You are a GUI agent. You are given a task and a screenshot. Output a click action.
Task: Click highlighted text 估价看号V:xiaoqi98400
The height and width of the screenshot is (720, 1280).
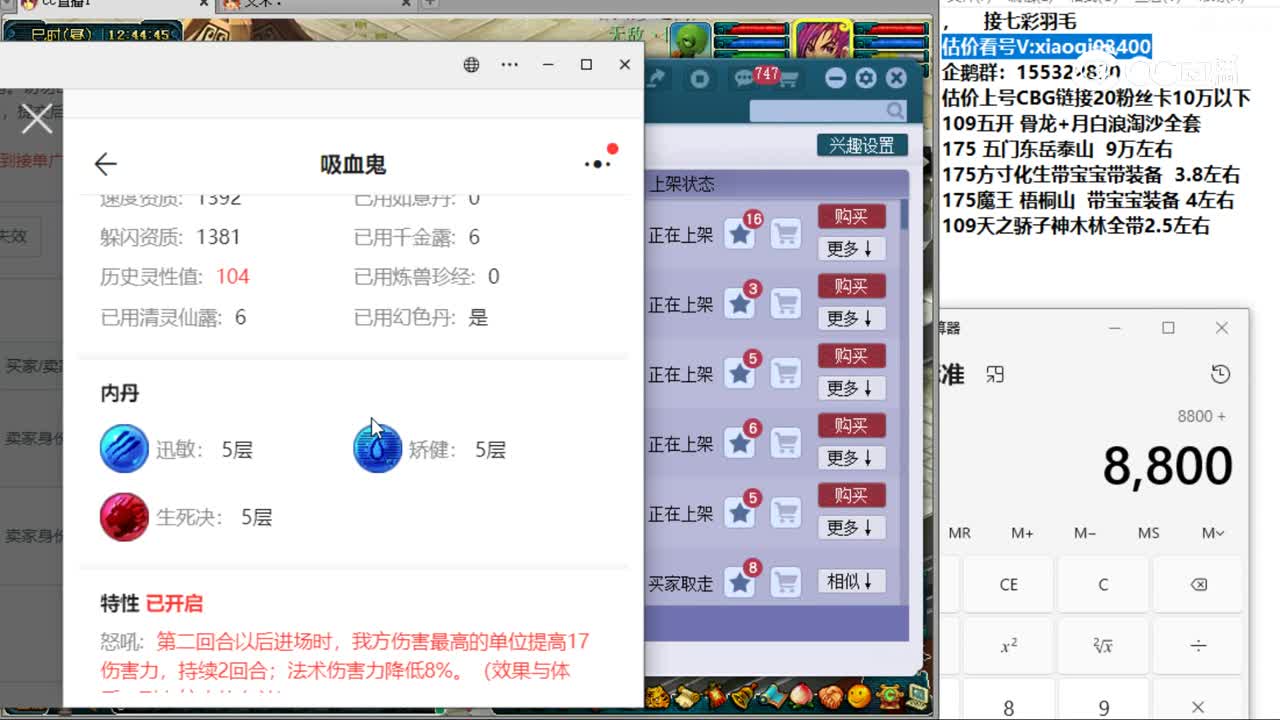1047,46
